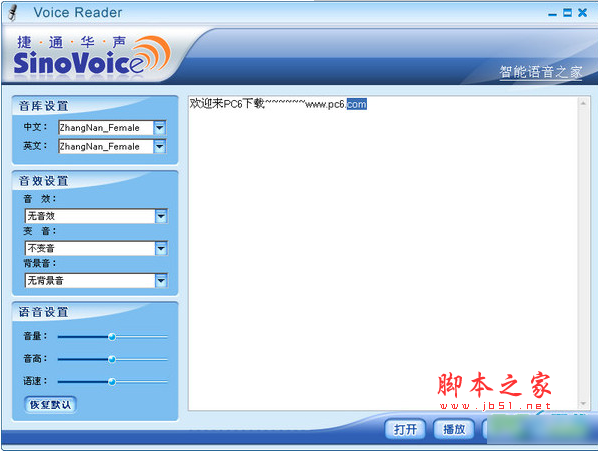
Task: Adjust the volume (音量) slider handle
Action: (x=112, y=337)
